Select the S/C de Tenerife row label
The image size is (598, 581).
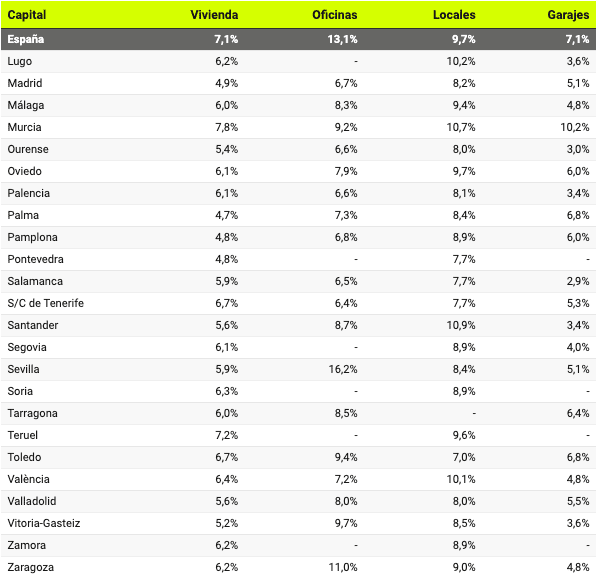coord(45,303)
